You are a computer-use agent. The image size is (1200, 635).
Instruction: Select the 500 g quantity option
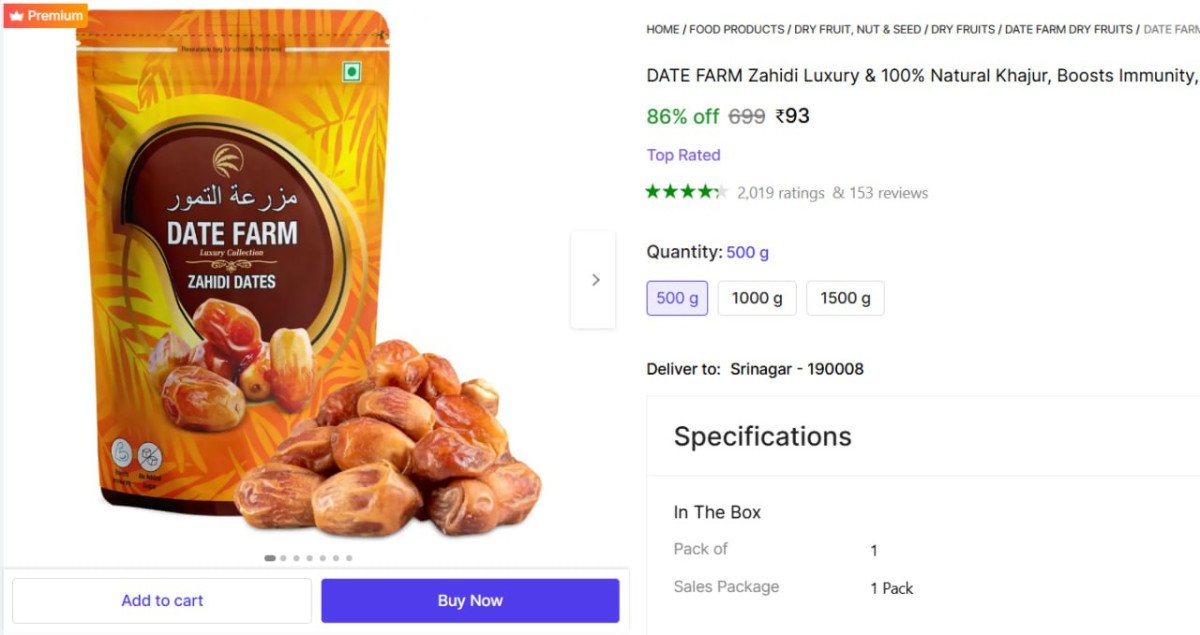pos(677,298)
